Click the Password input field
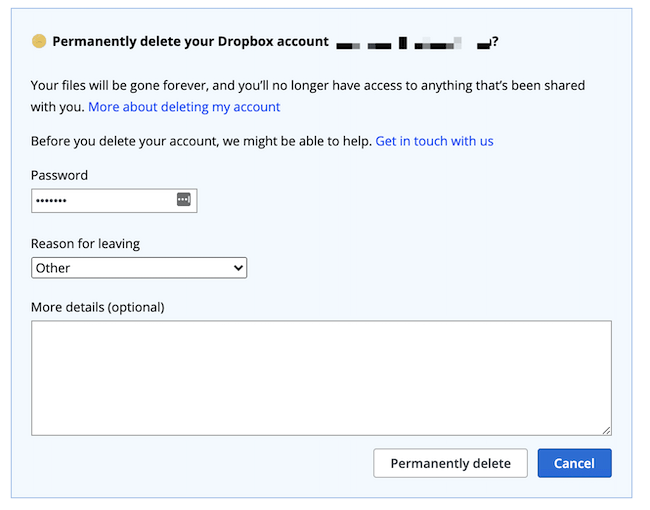 pyautogui.click(x=114, y=201)
